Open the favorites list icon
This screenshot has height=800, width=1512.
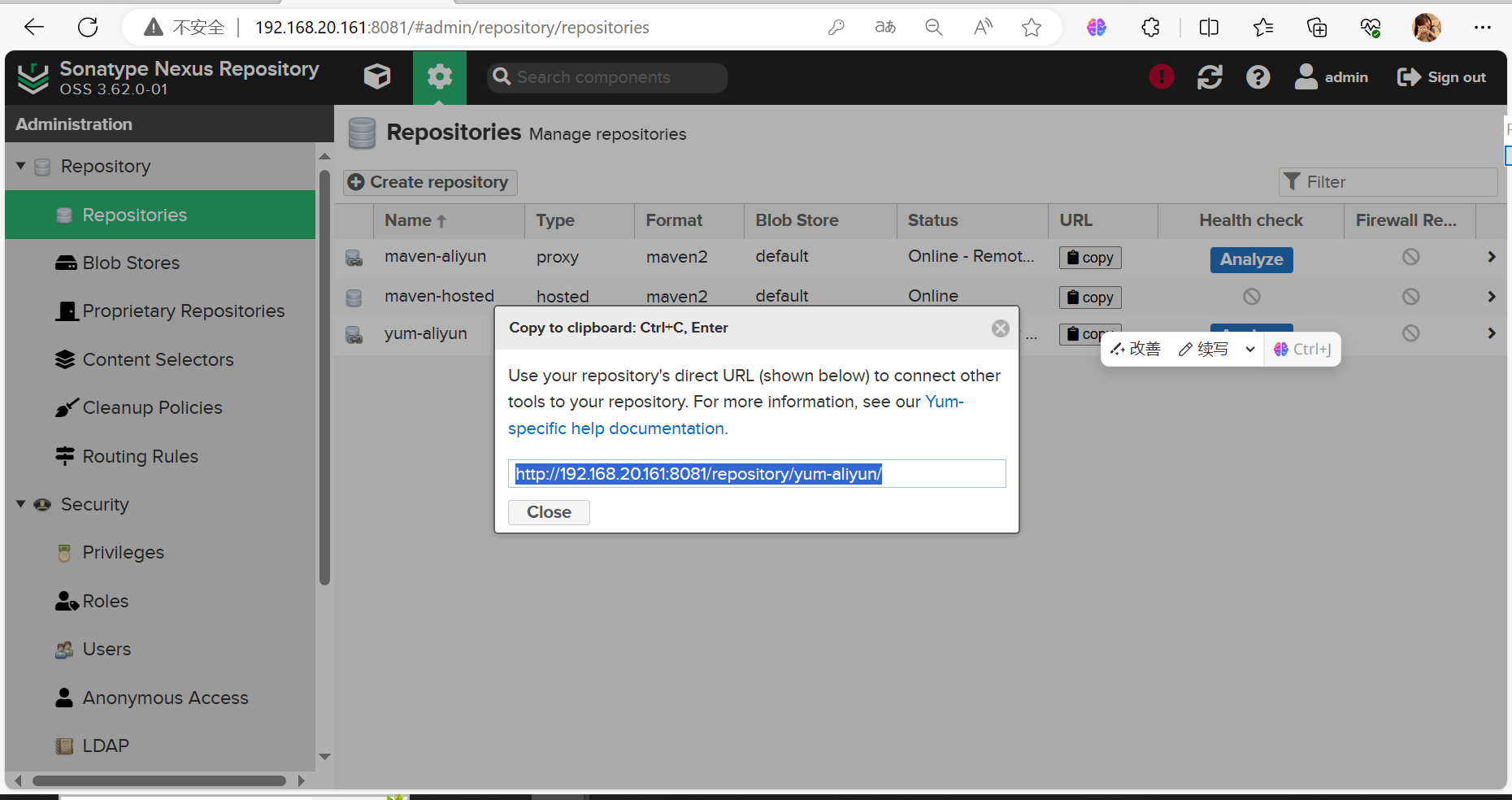[1263, 28]
